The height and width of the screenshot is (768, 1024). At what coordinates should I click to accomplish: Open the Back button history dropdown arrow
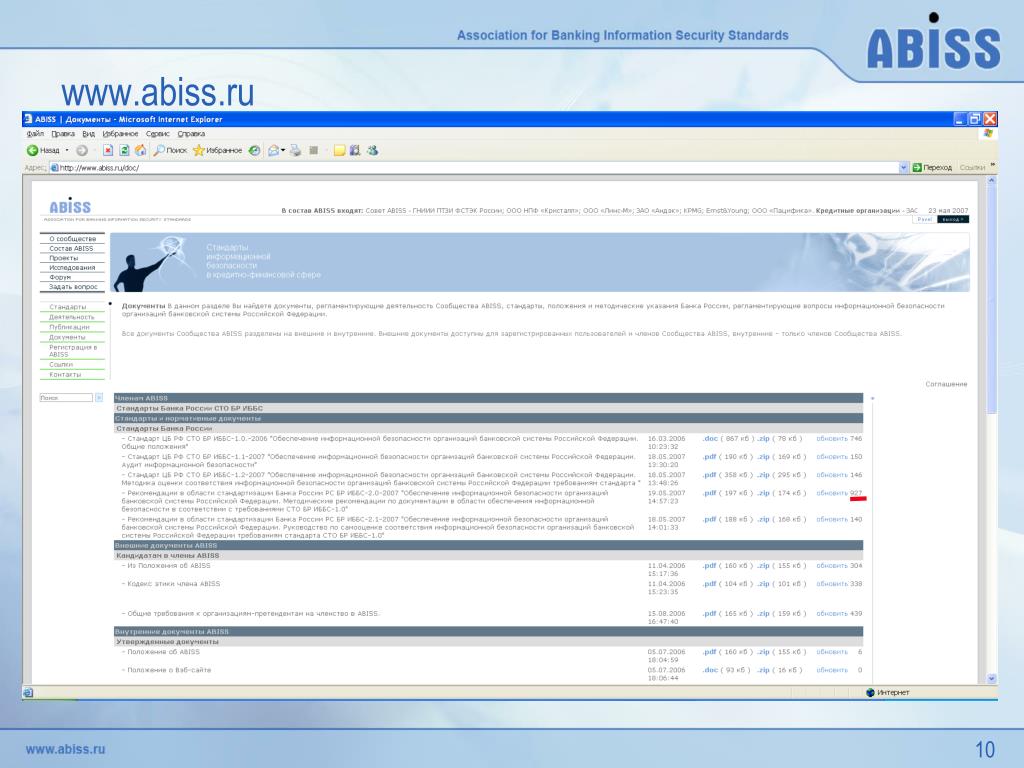point(67,150)
